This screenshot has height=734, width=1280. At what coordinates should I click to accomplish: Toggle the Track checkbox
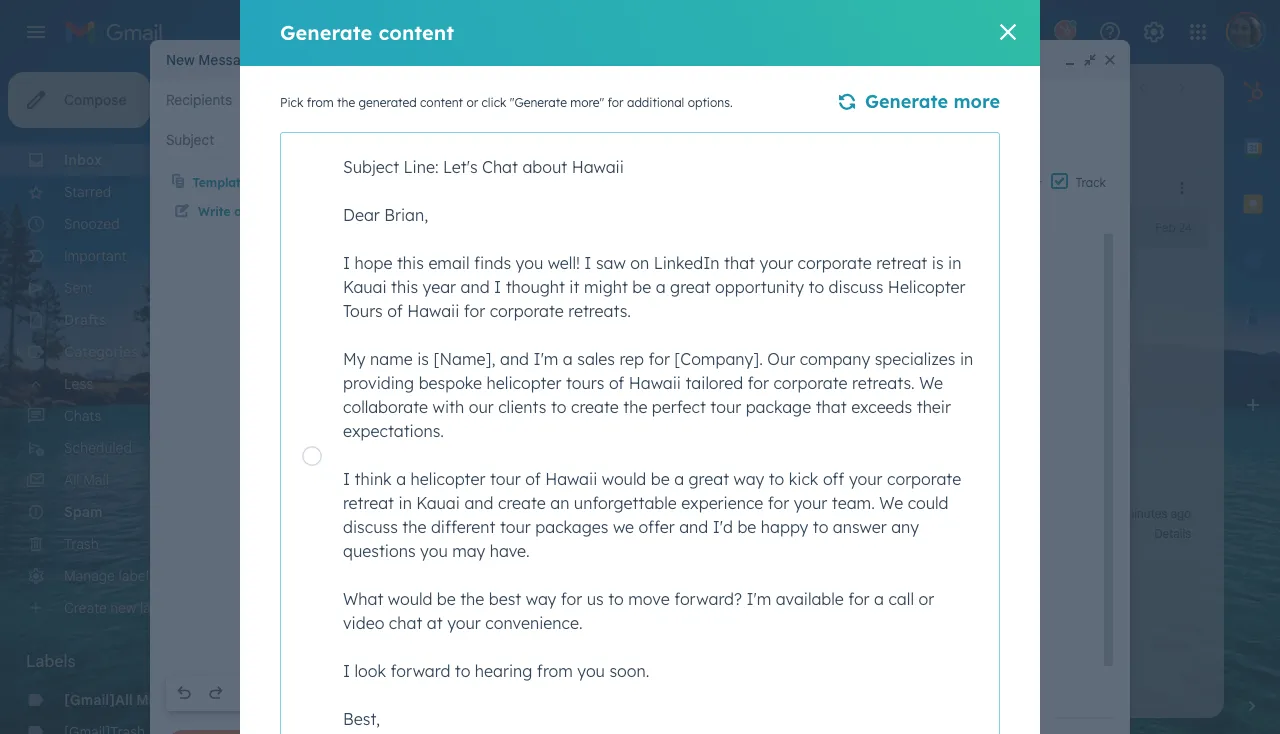tap(1060, 182)
